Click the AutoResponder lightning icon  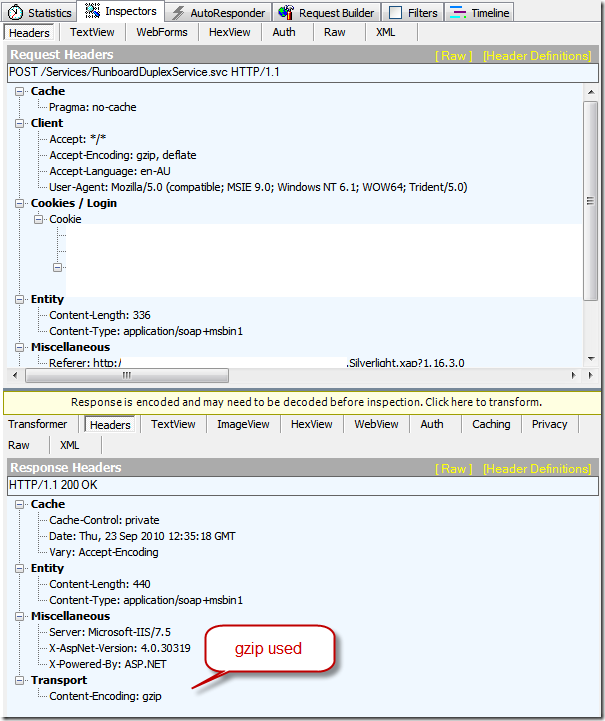click(178, 13)
